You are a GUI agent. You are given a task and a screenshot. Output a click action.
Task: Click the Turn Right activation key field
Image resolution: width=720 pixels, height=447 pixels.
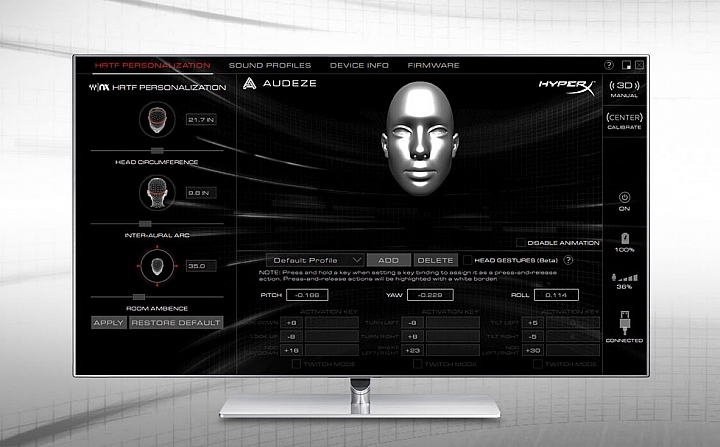453,336
